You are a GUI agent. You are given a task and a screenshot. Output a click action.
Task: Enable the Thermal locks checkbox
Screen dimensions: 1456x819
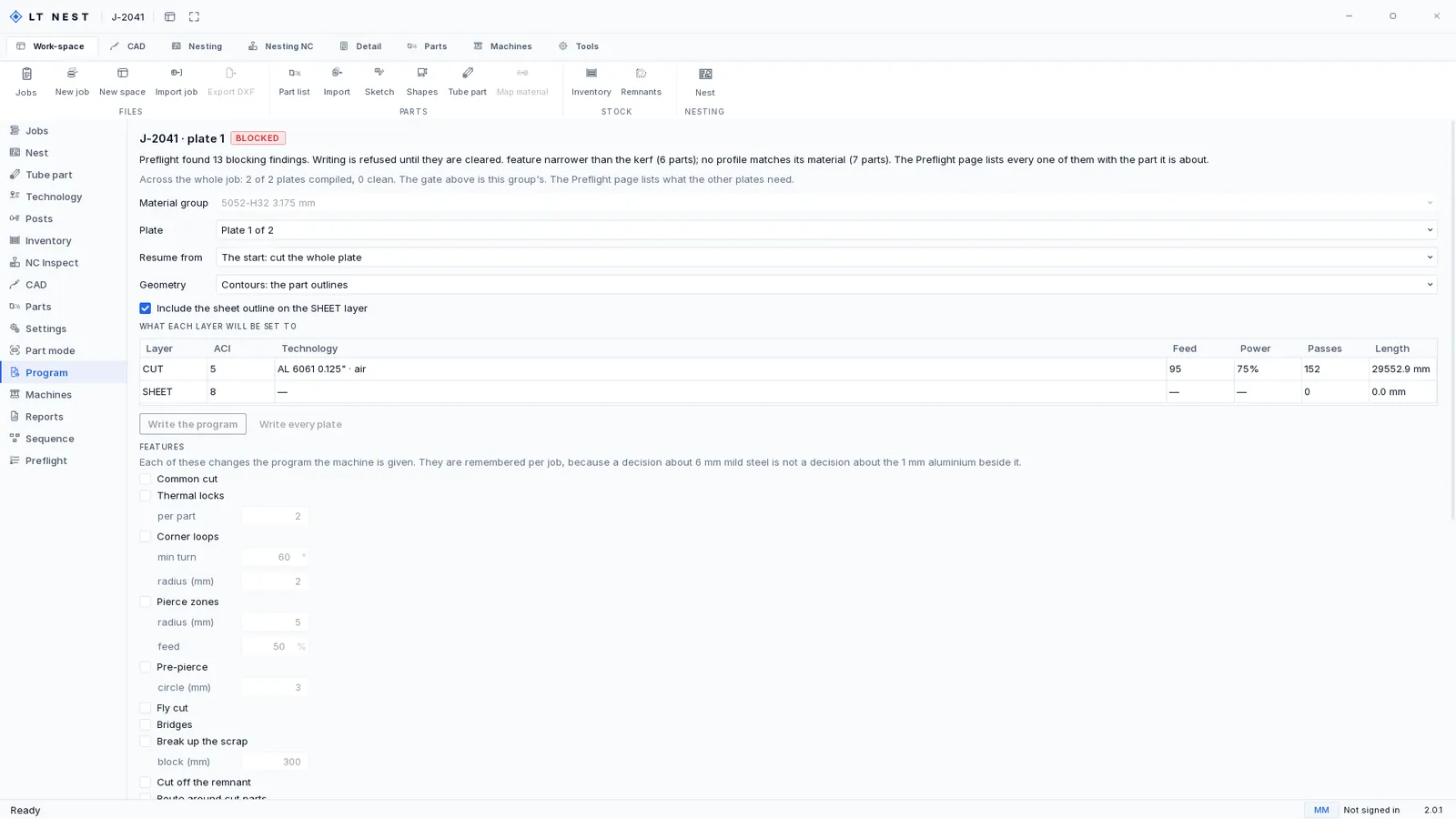146,496
